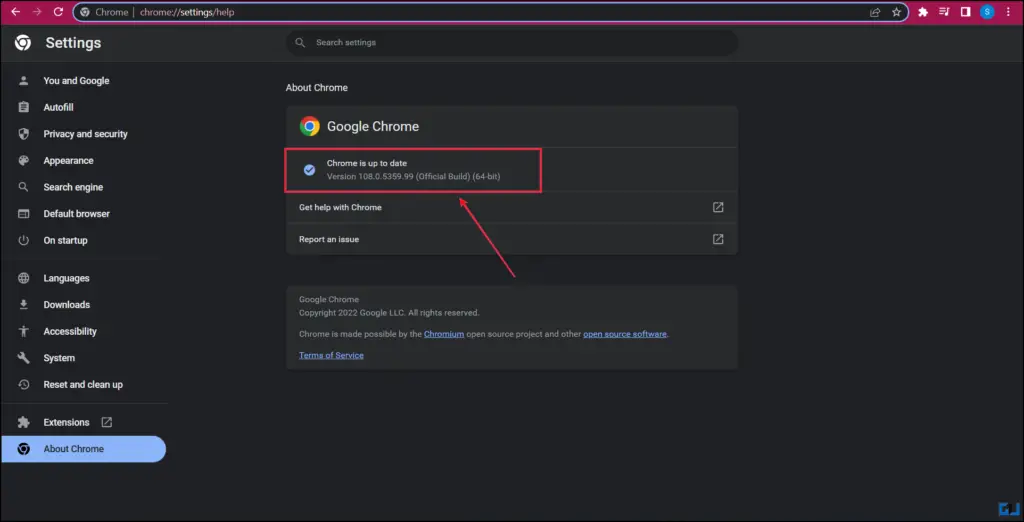Click the download arrow icon for Downloads
The height and width of the screenshot is (522, 1024).
pos(24,305)
